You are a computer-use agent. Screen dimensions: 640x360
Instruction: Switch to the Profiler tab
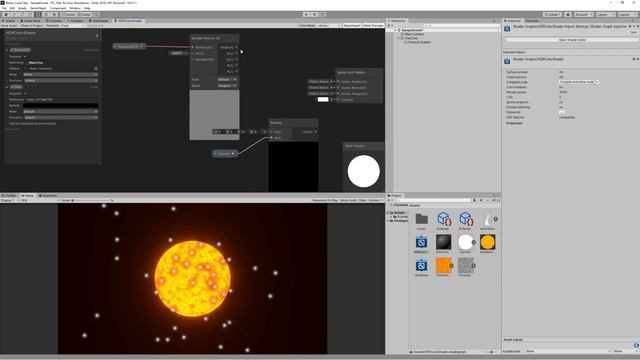(x=9, y=196)
